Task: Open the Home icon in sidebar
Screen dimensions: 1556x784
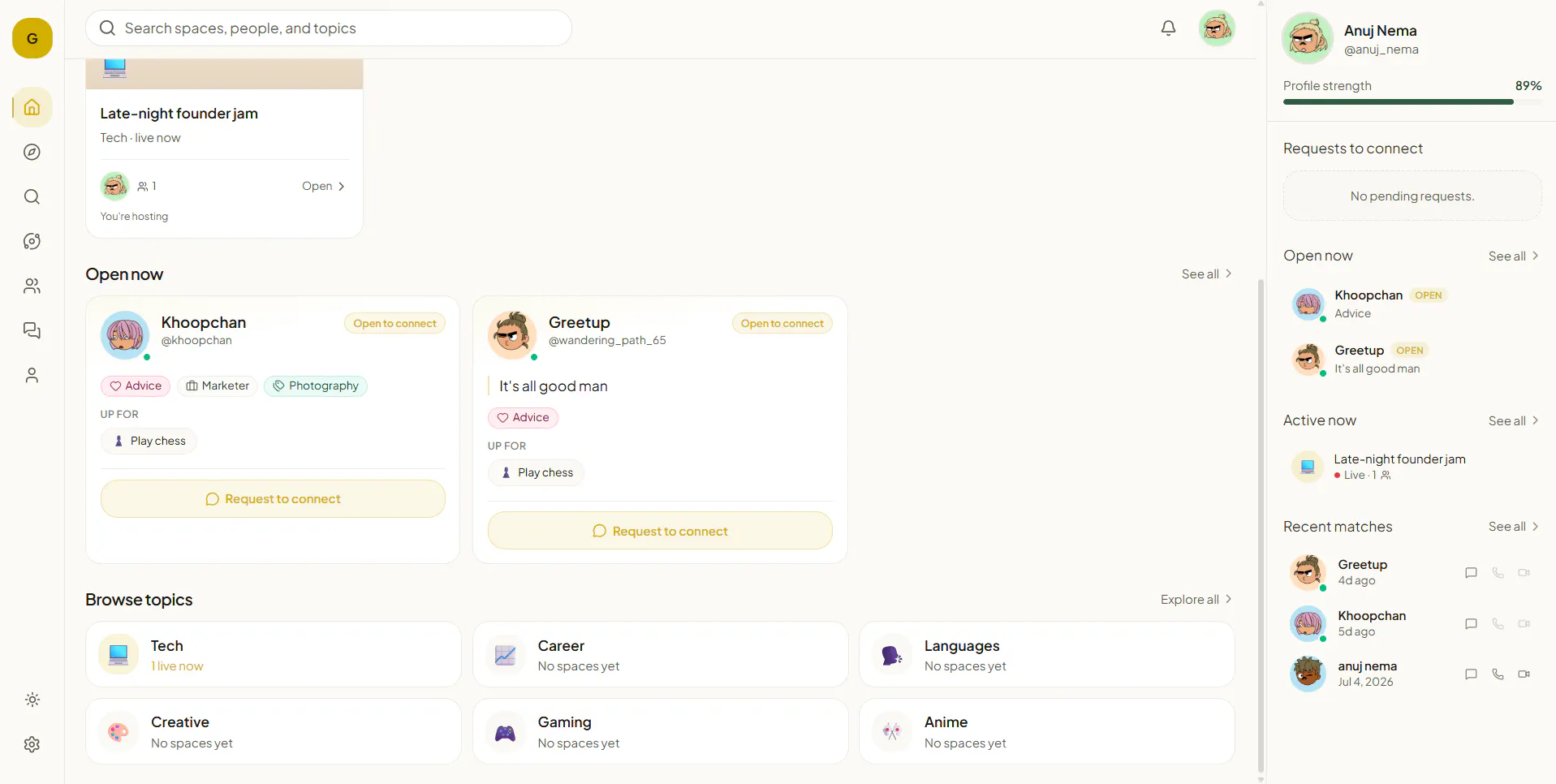Action: tap(32, 107)
